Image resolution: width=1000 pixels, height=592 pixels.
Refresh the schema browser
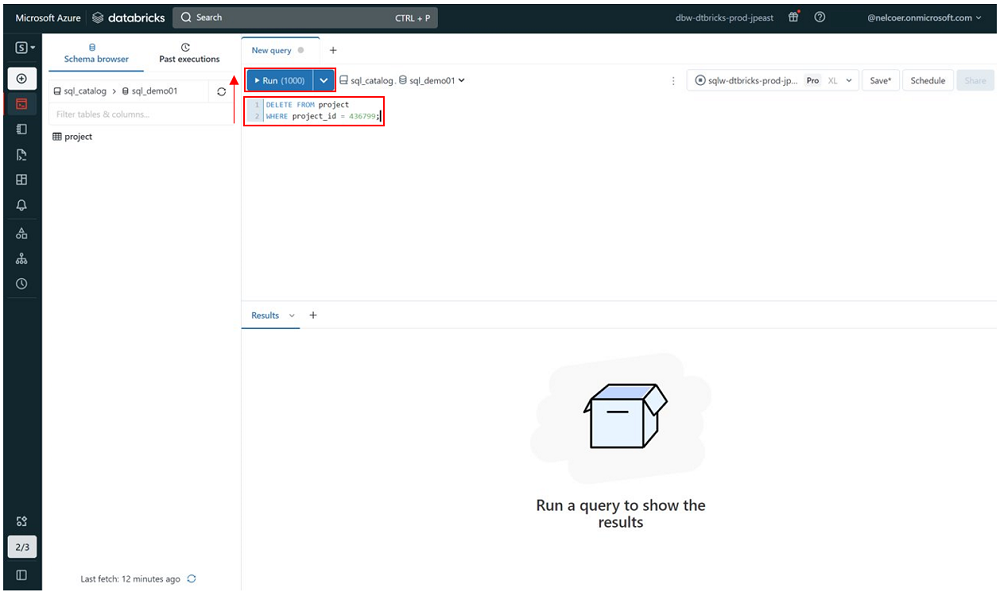(221, 92)
